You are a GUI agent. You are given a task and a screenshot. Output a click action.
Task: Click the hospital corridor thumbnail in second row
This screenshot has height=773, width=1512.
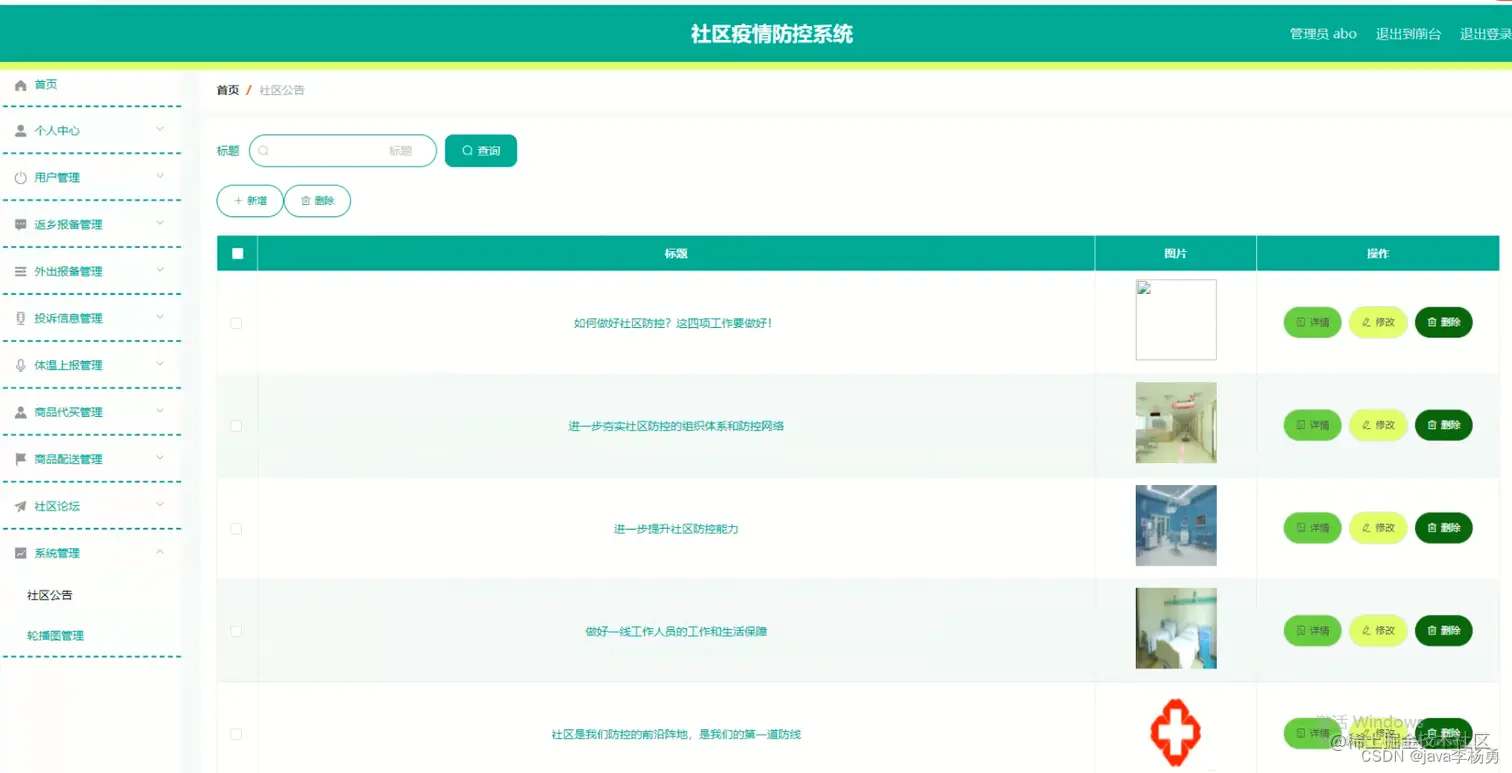click(1176, 422)
